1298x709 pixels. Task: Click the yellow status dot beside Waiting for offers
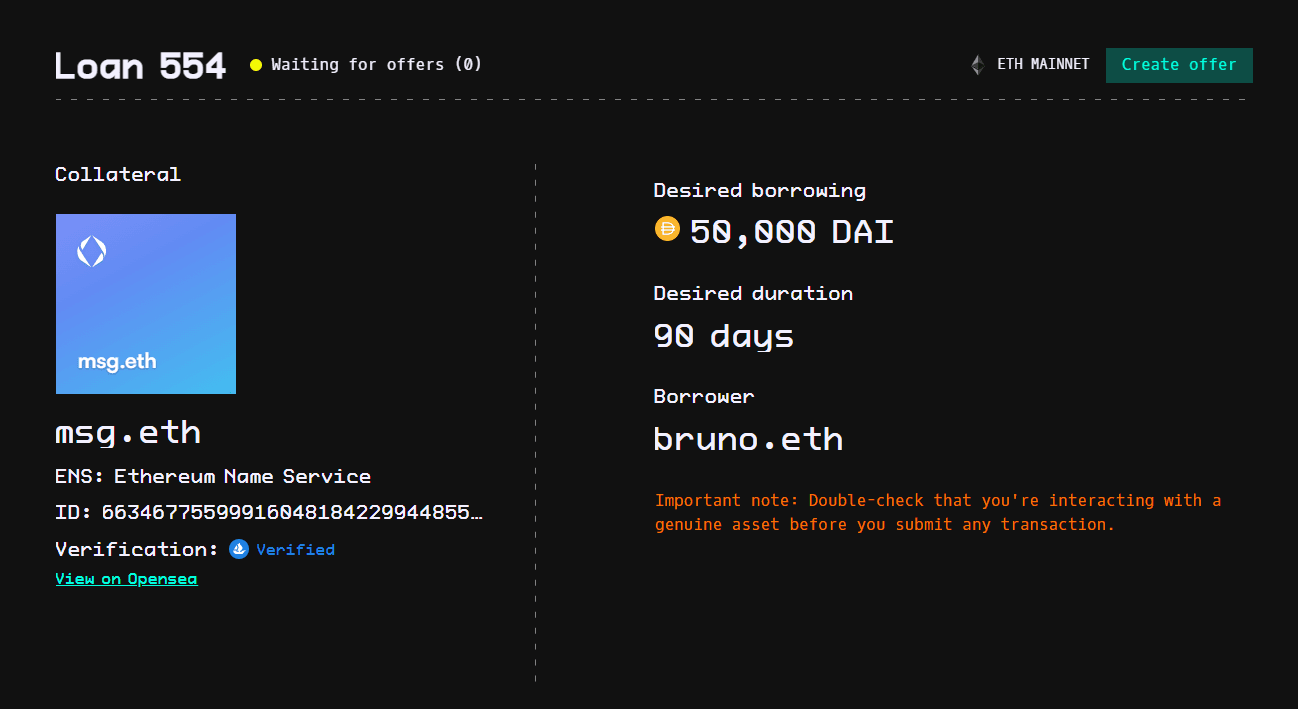pyautogui.click(x=256, y=65)
